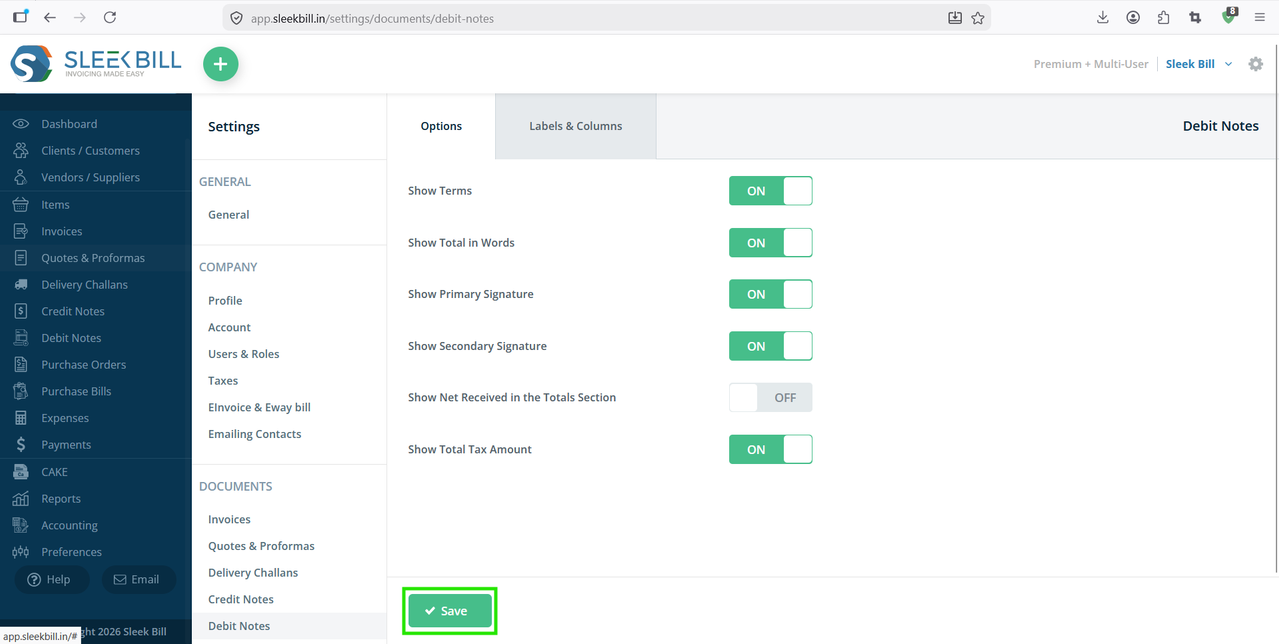Click Premium + Multi-User plan link
This screenshot has height=644, width=1279.
[1091, 64]
